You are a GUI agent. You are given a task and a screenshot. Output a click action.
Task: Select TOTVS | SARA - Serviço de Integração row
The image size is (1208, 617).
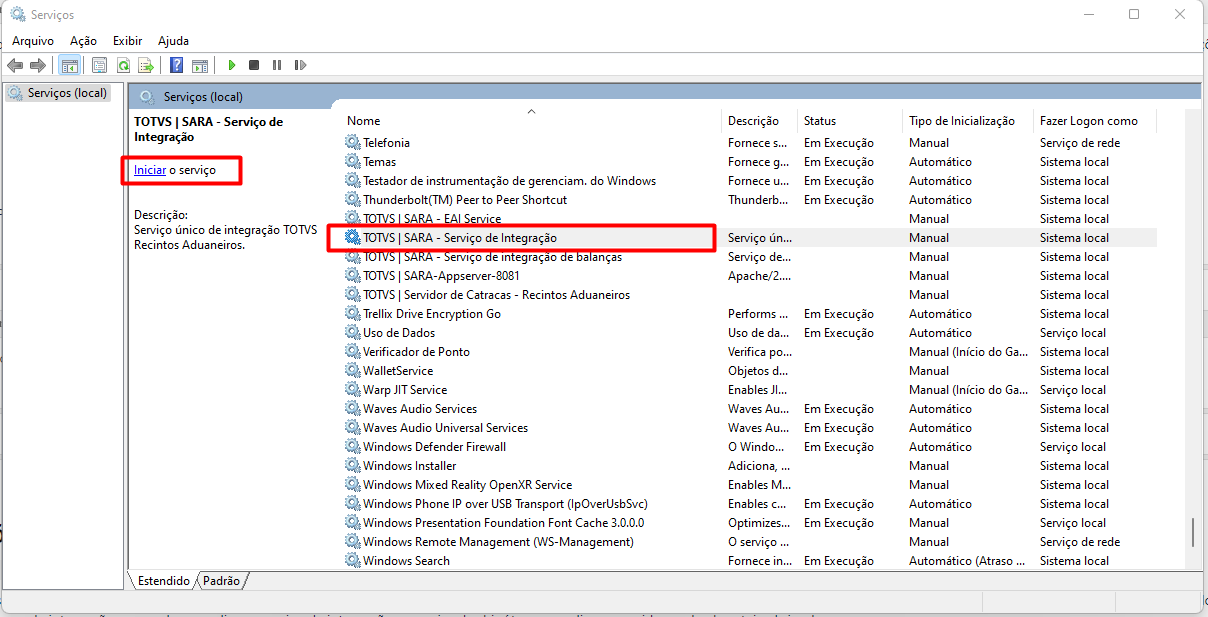[750, 238]
